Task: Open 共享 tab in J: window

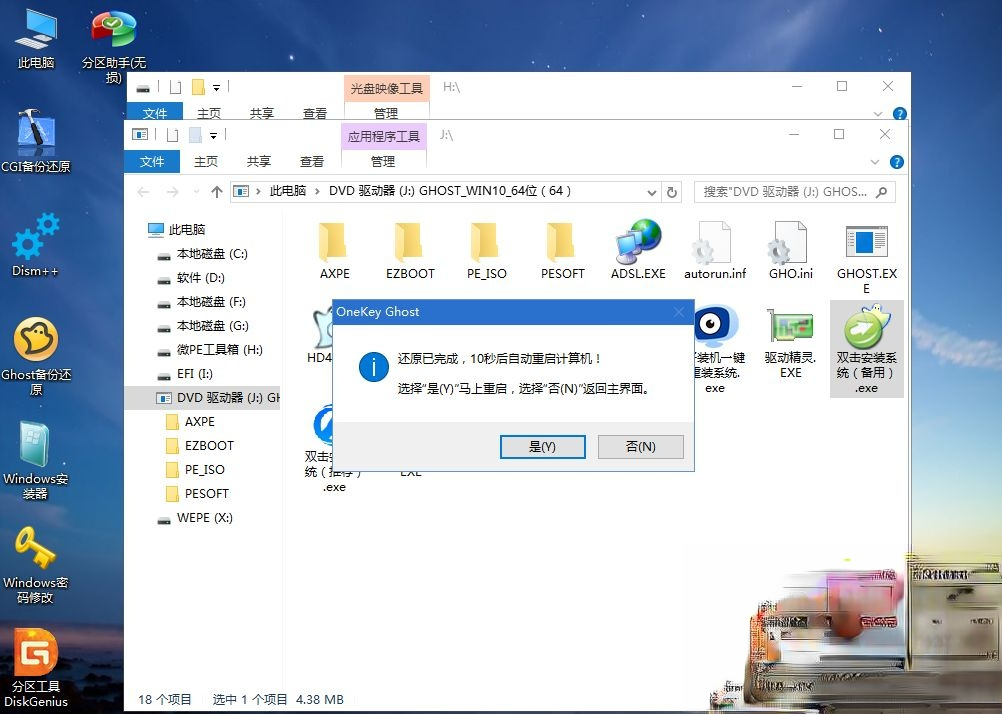Action: [259, 162]
